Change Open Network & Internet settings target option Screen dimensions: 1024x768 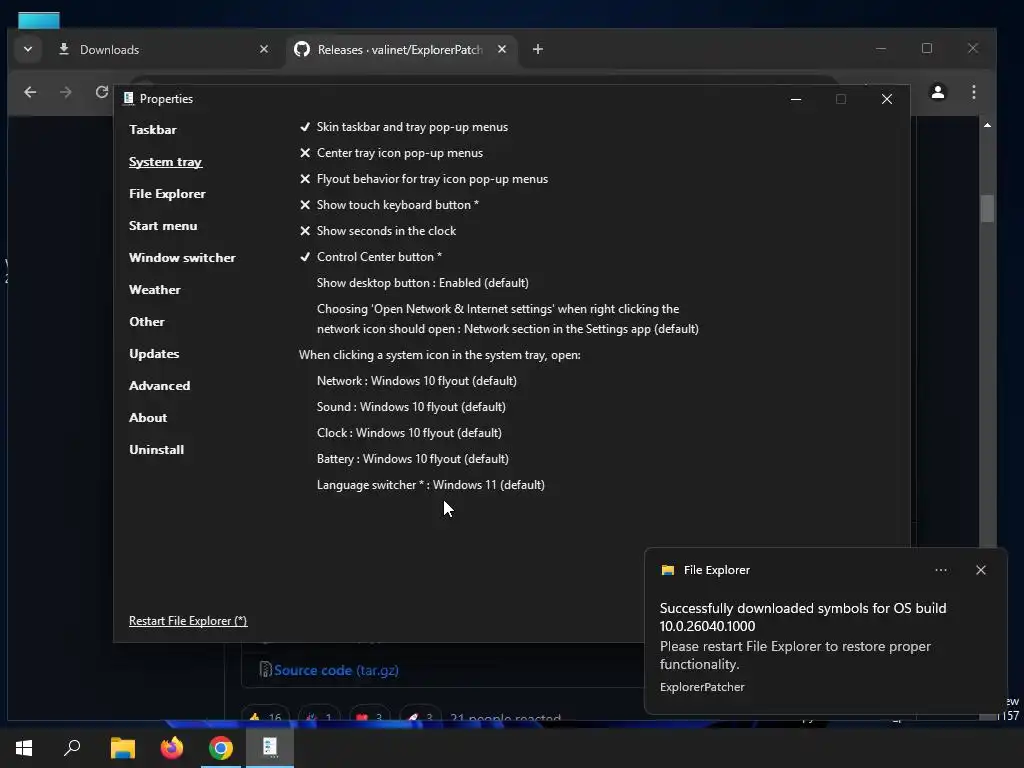(507, 319)
